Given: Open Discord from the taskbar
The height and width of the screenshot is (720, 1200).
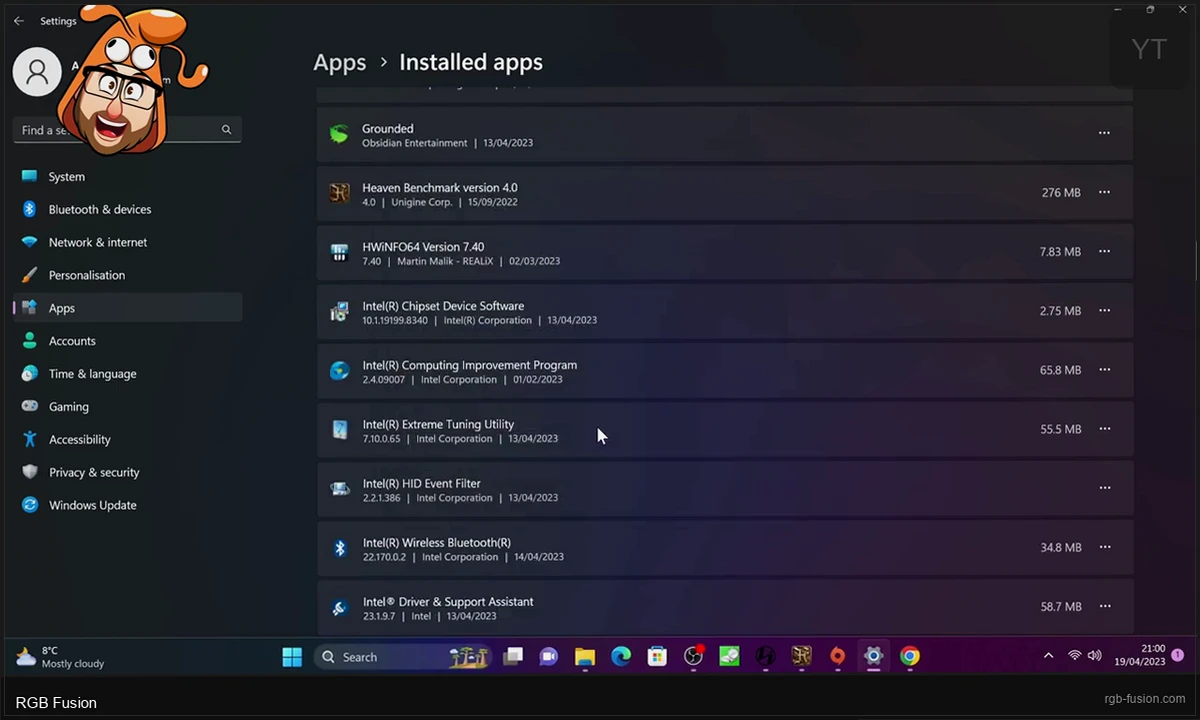Looking at the screenshot, I should coord(548,657).
